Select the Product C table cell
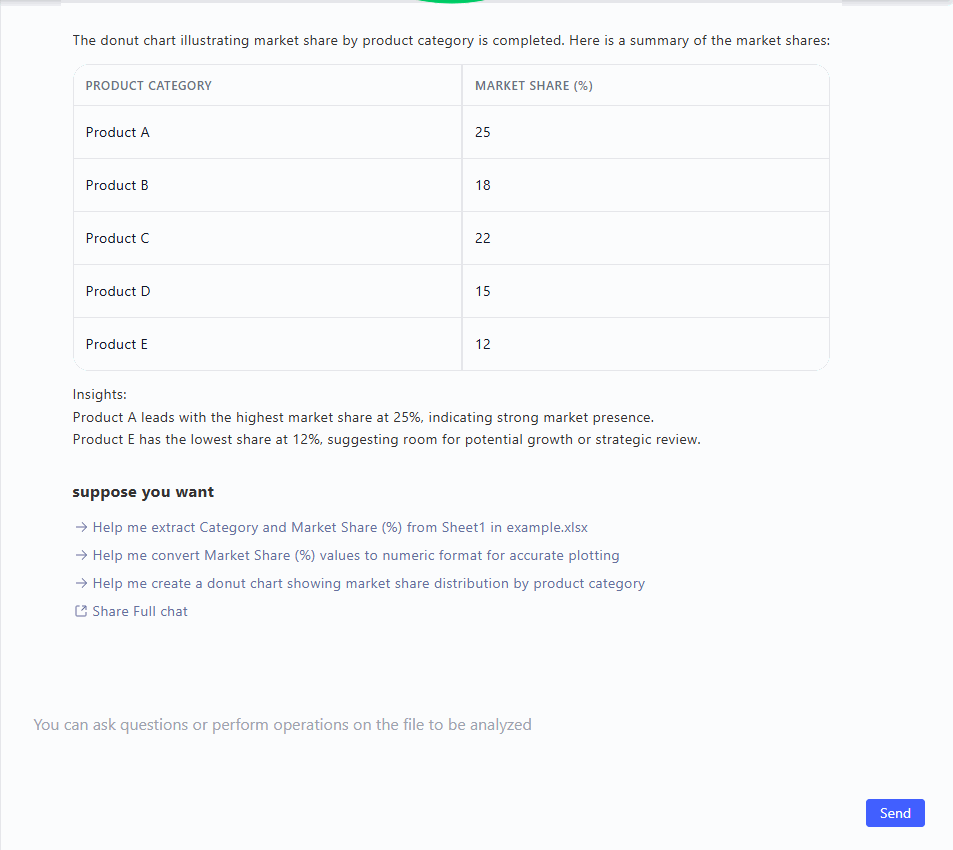 click(x=118, y=238)
